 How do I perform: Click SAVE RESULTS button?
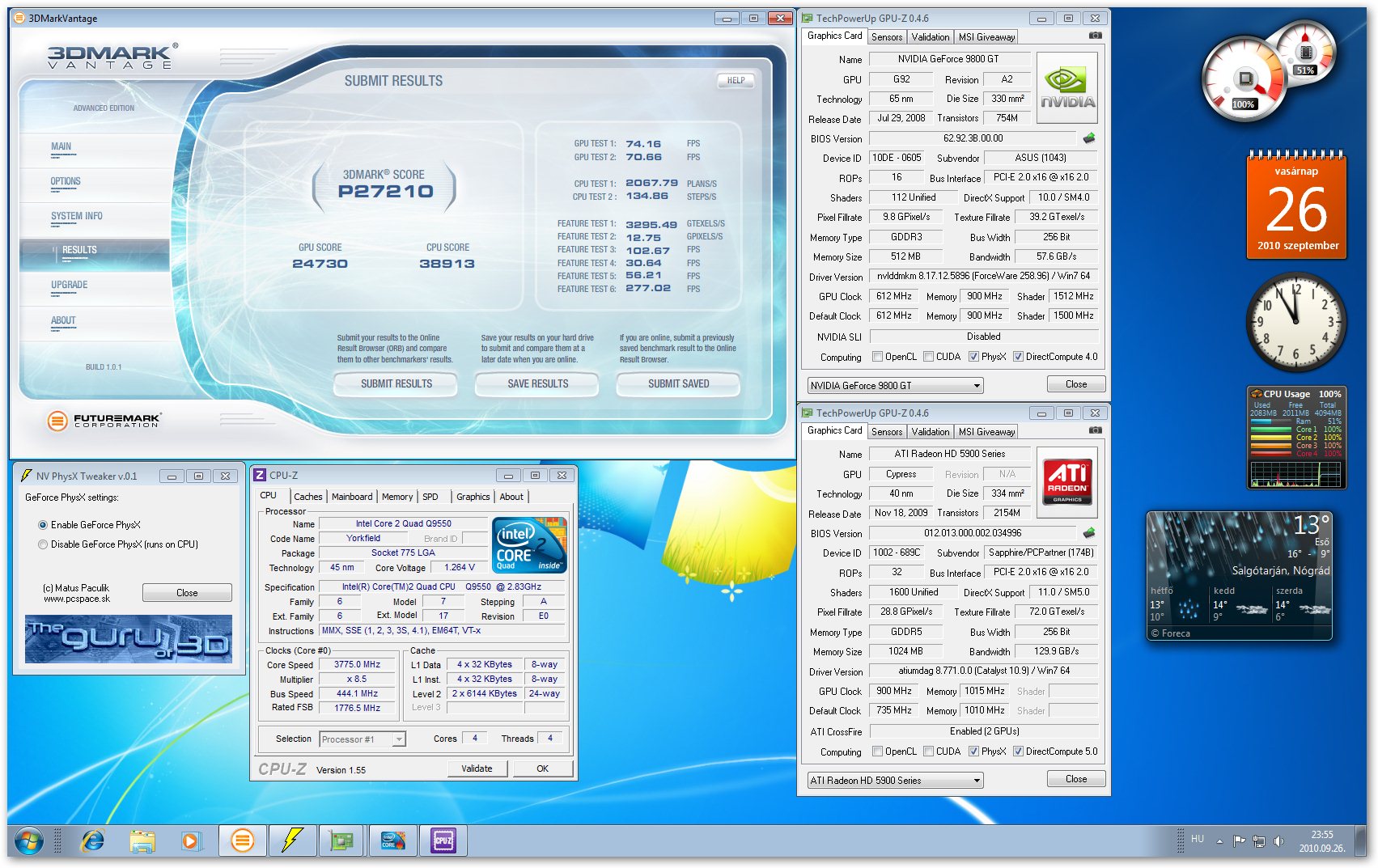537,384
